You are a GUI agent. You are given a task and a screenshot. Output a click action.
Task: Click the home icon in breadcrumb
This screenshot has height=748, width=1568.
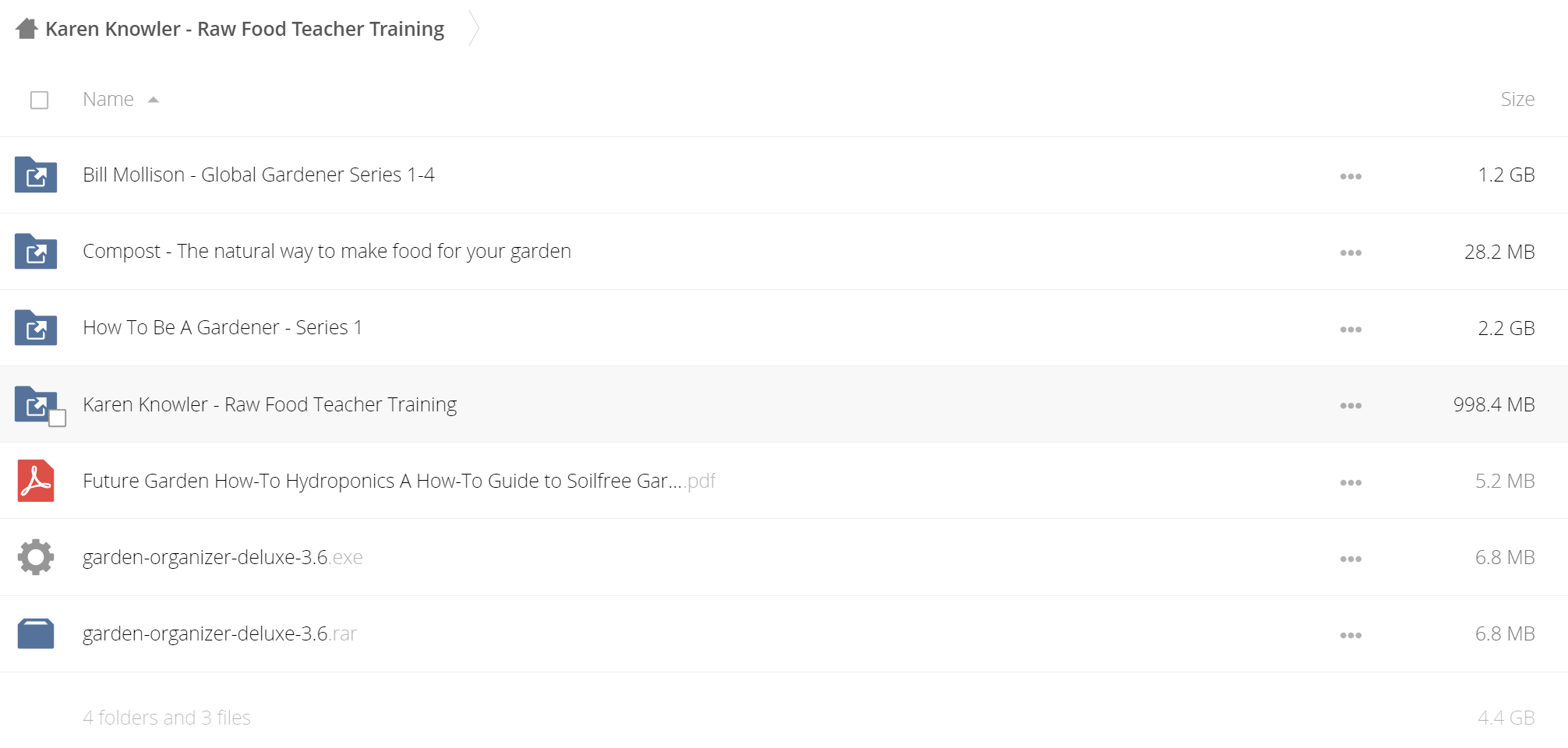26,29
